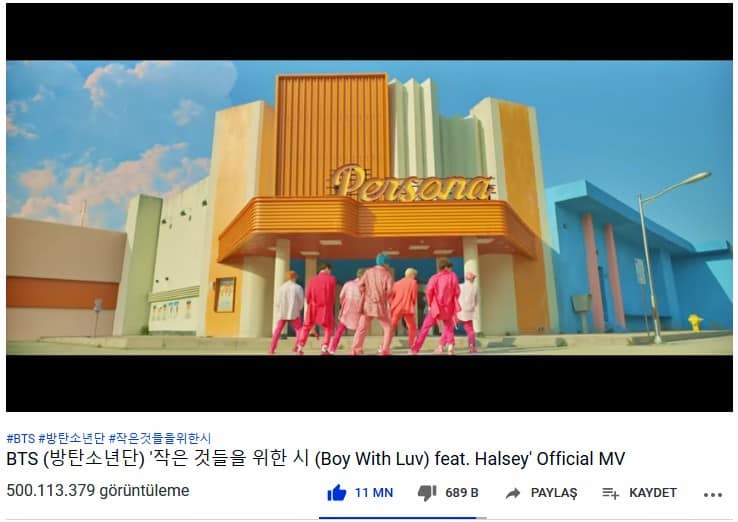Click the thumbs-up like icon
Viewport: 738px width, 522px height.
point(337,493)
